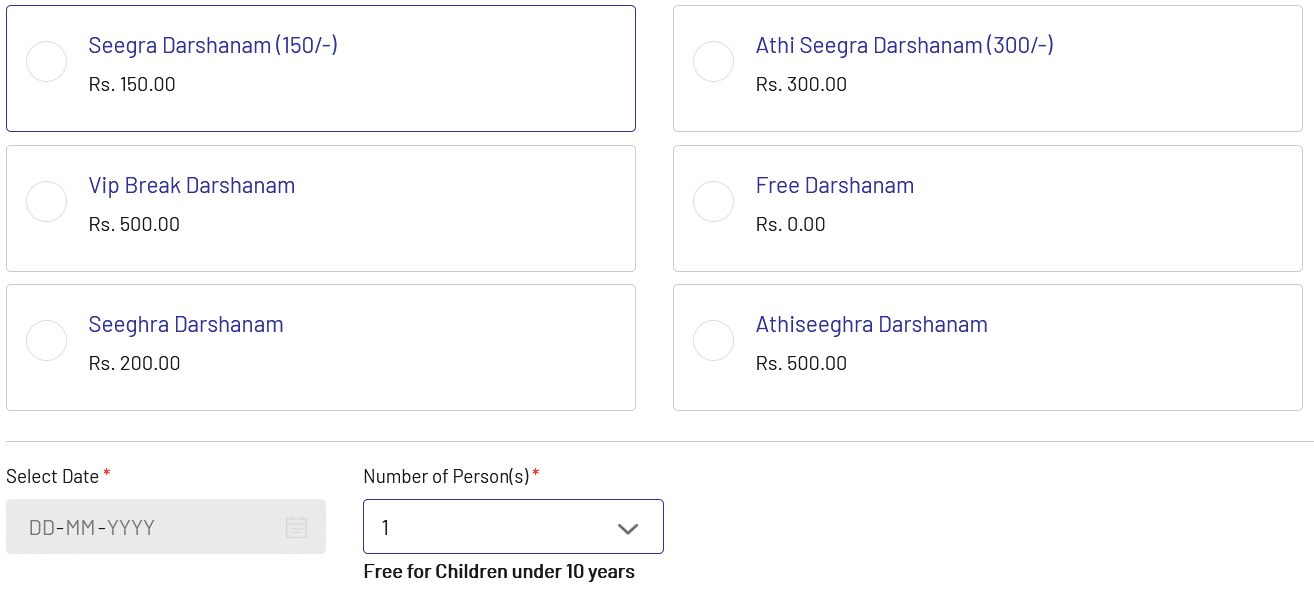Click the Seeghra Darshanam title text
Image resolution: width=1314 pixels, height=601 pixels.
[x=186, y=324]
